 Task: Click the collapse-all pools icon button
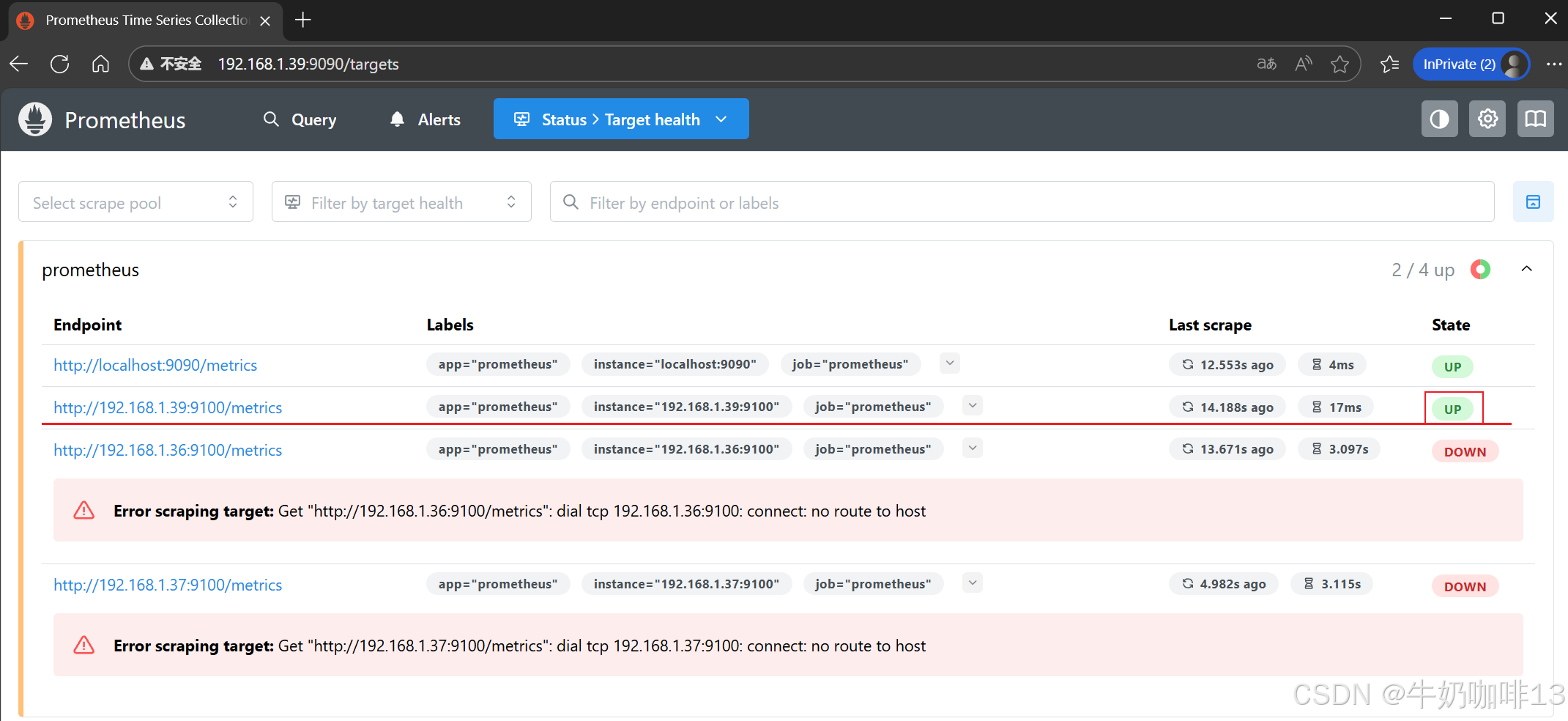point(1533,202)
